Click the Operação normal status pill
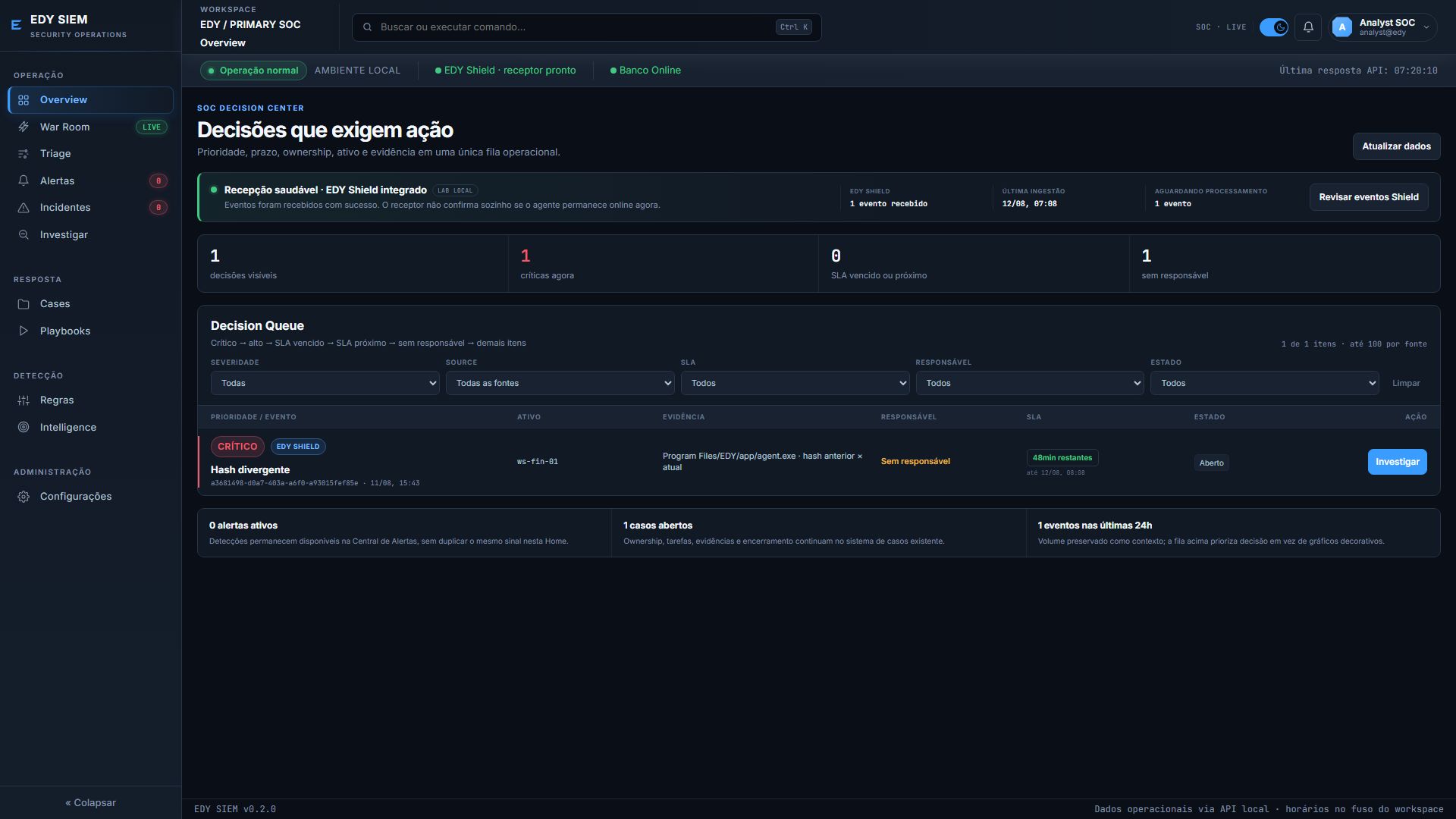 point(253,71)
